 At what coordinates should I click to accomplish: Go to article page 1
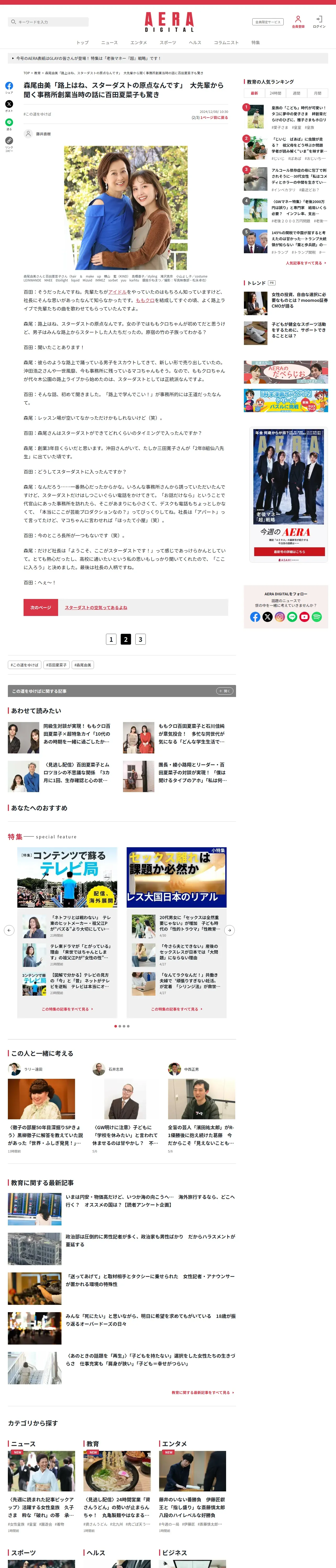[111, 639]
